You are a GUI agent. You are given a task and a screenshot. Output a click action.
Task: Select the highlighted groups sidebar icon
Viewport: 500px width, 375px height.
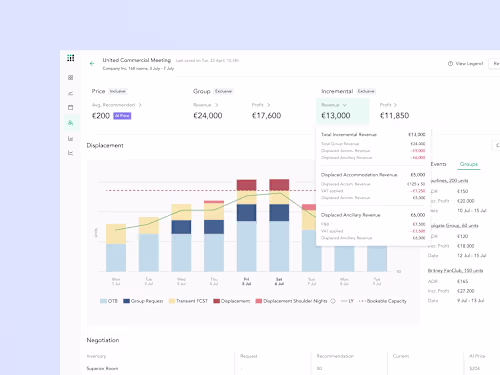coord(70,123)
